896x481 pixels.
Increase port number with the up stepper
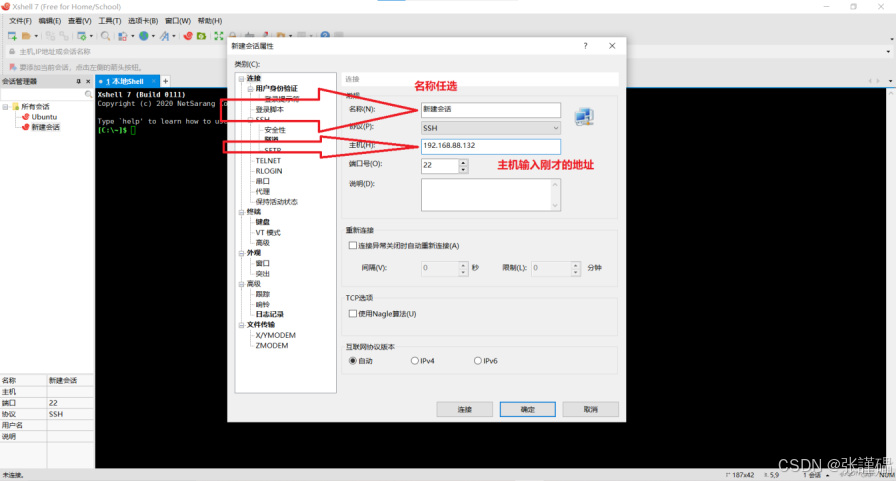[x=463, y=162]
